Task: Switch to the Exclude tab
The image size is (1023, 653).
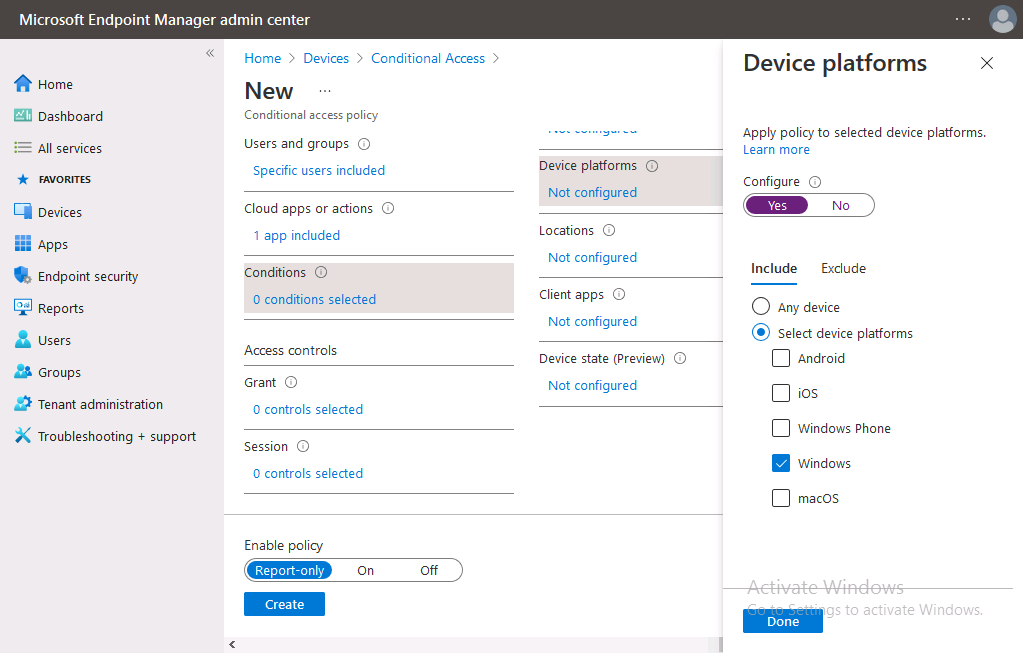Action: (843, 268)
